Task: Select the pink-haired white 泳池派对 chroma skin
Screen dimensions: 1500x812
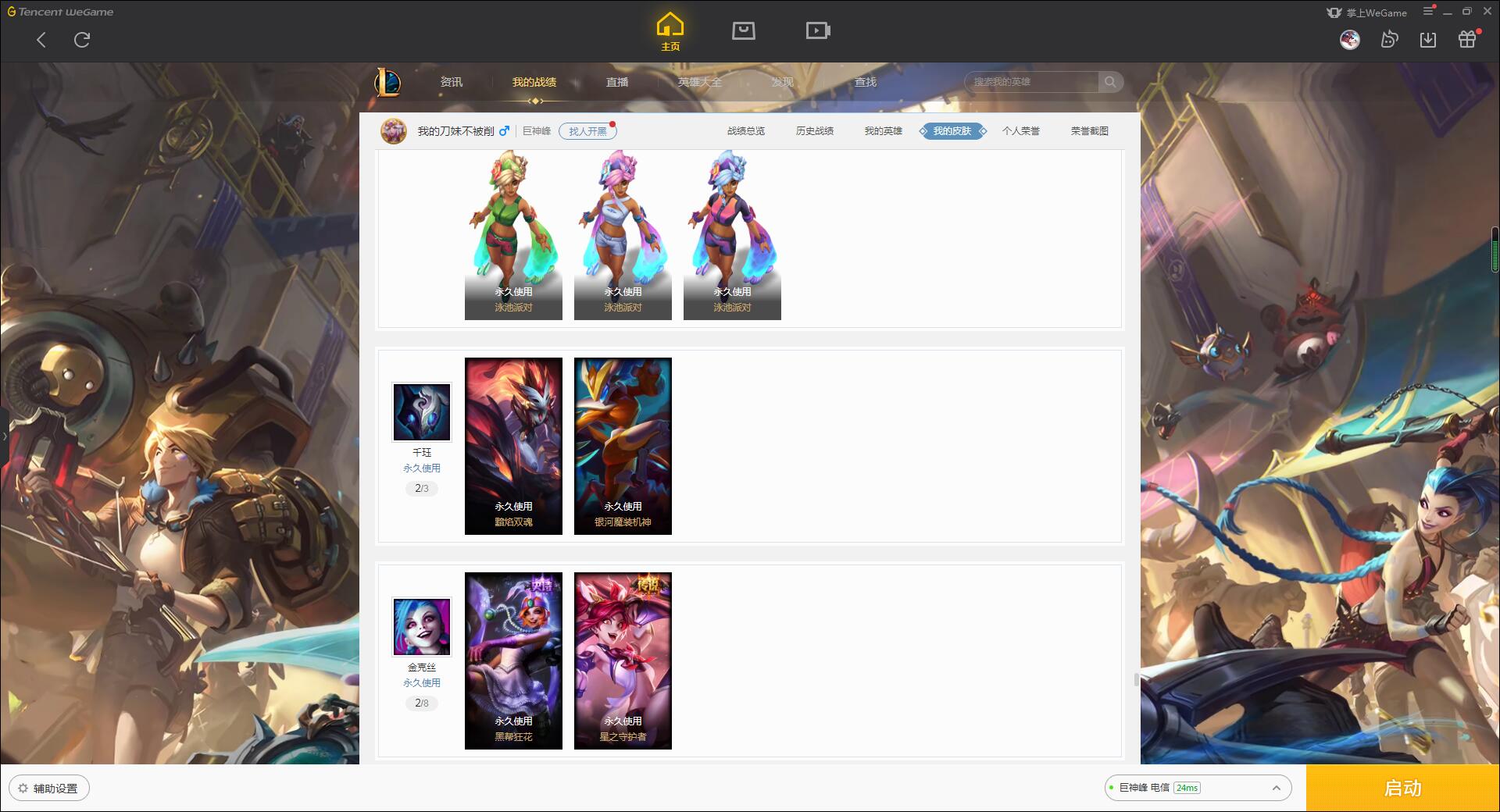Action: pos(623,234)
